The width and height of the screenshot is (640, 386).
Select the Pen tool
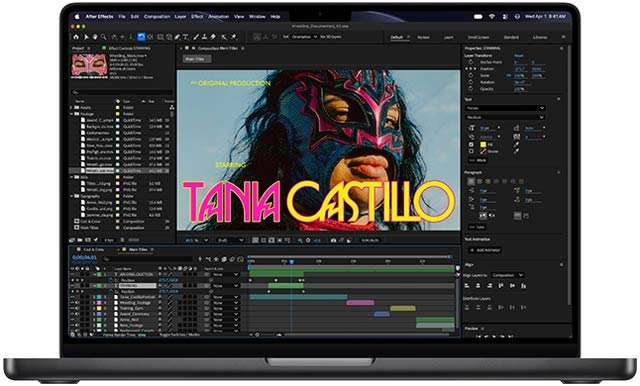click(x=178, y=37)
